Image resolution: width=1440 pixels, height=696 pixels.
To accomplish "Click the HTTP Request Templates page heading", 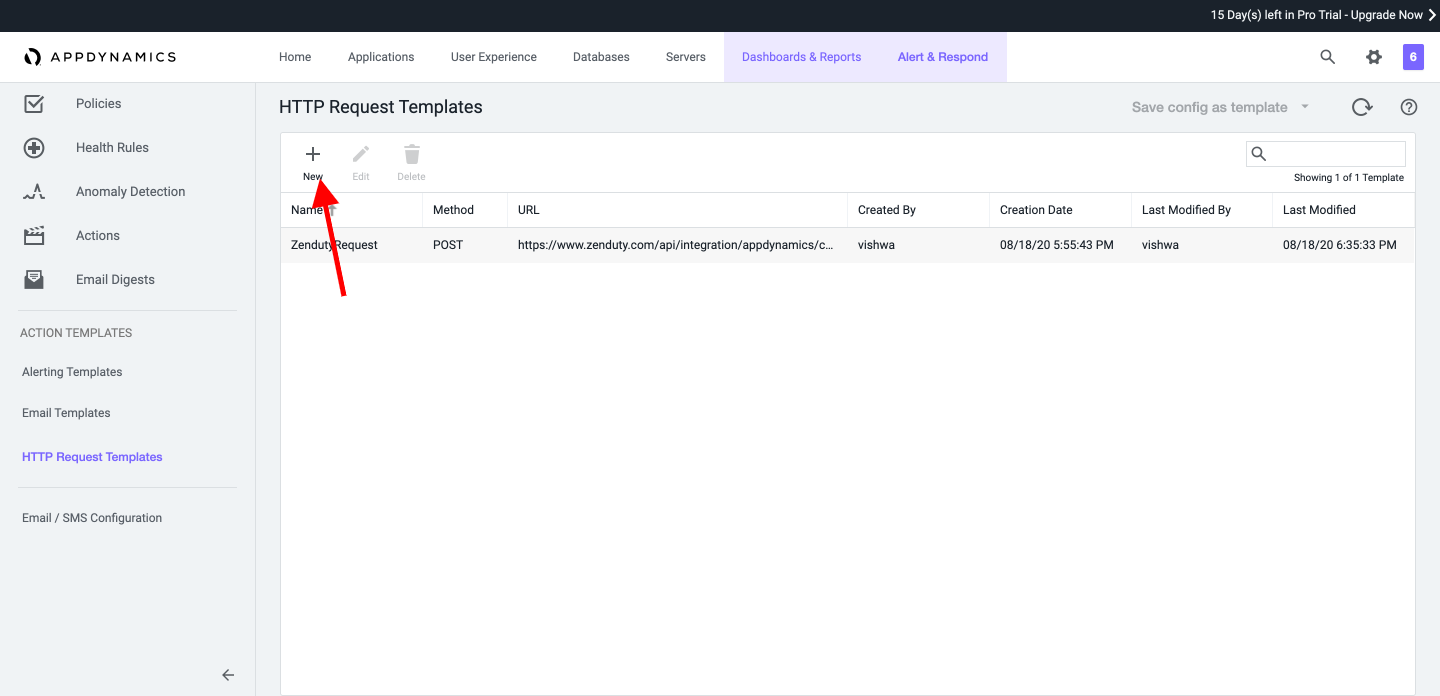I will (x=381, y=107).
